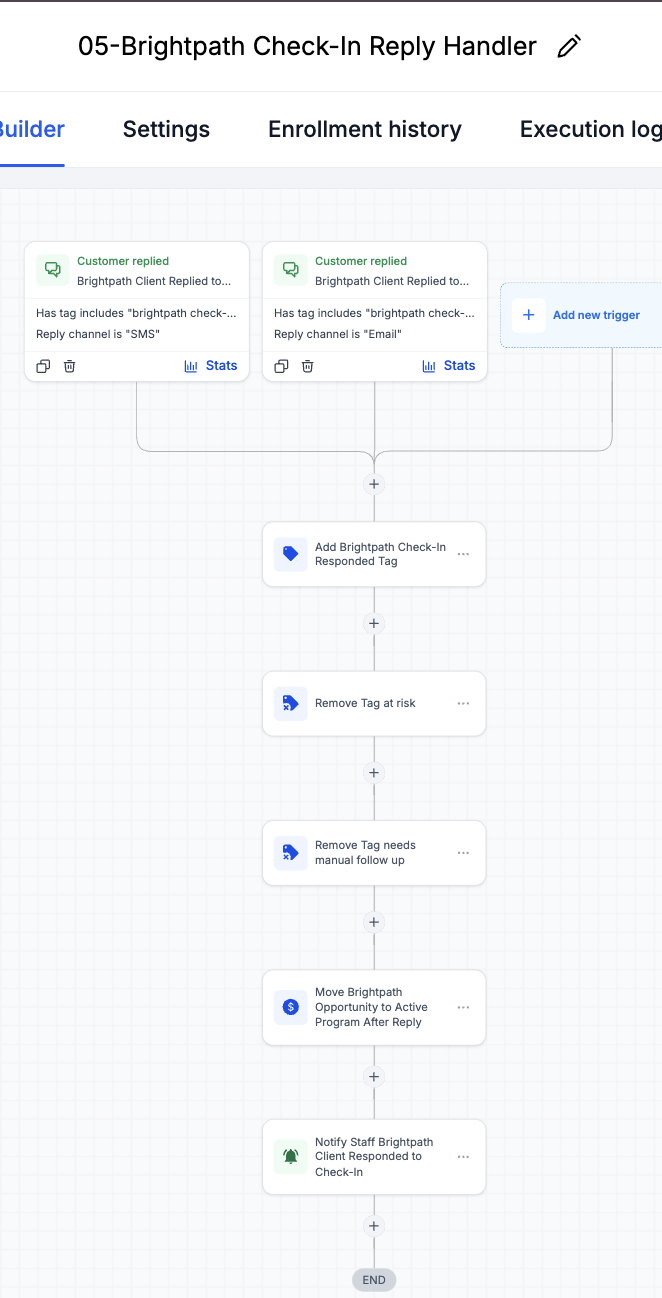Image resolution: width=662 pixels, height=1298 pixels.
Task: Open the Remove Tag at risk step
Action: (374, 703)
